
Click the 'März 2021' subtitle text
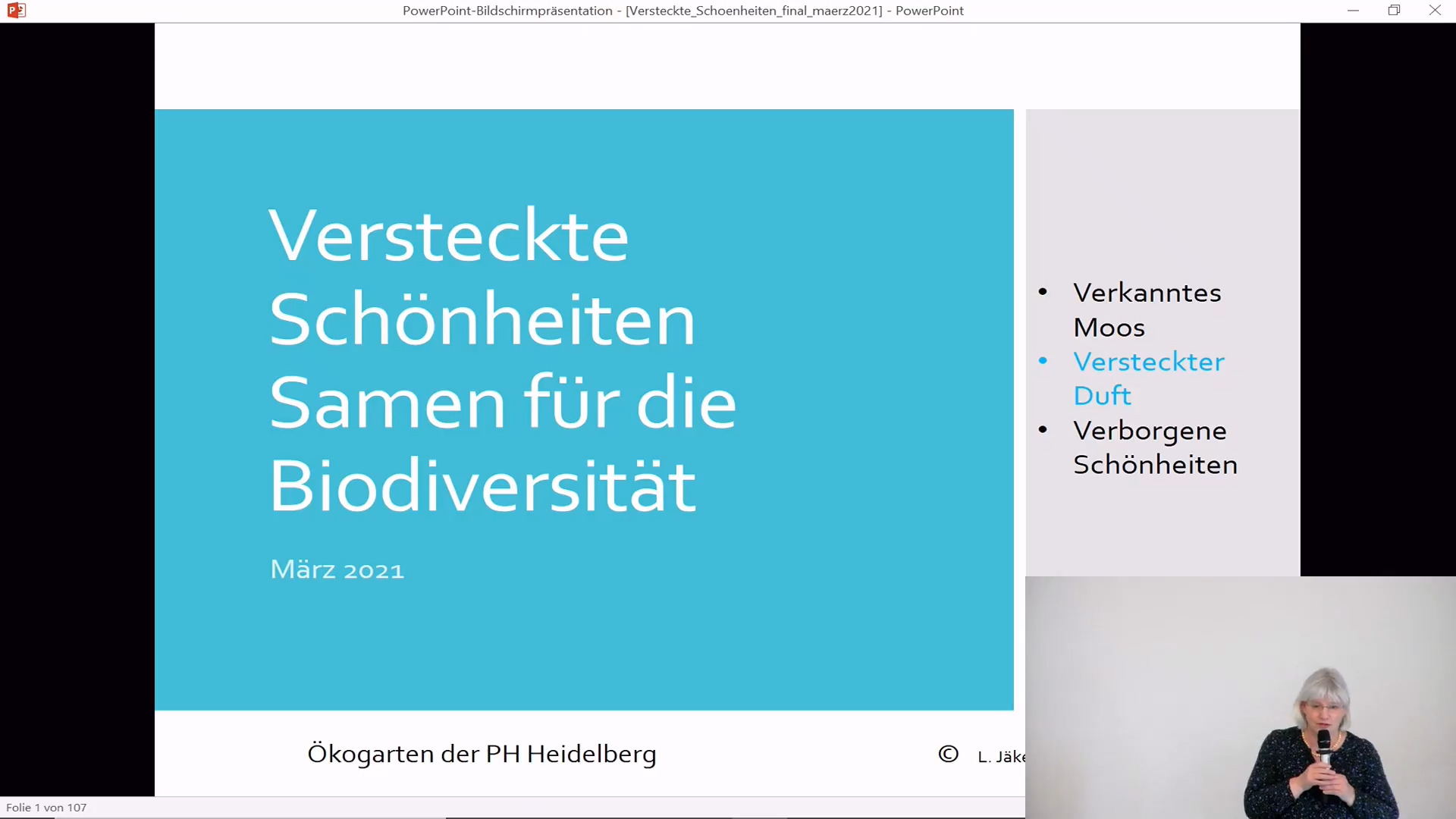(x=337, y=570)
